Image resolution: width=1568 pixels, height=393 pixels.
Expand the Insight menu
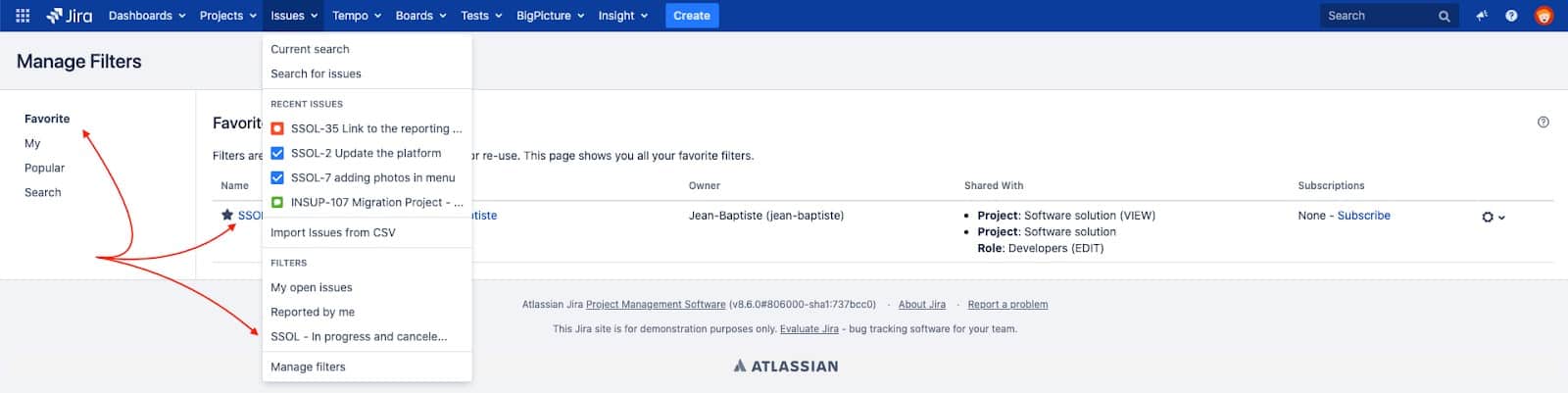[x=622, y=16]
